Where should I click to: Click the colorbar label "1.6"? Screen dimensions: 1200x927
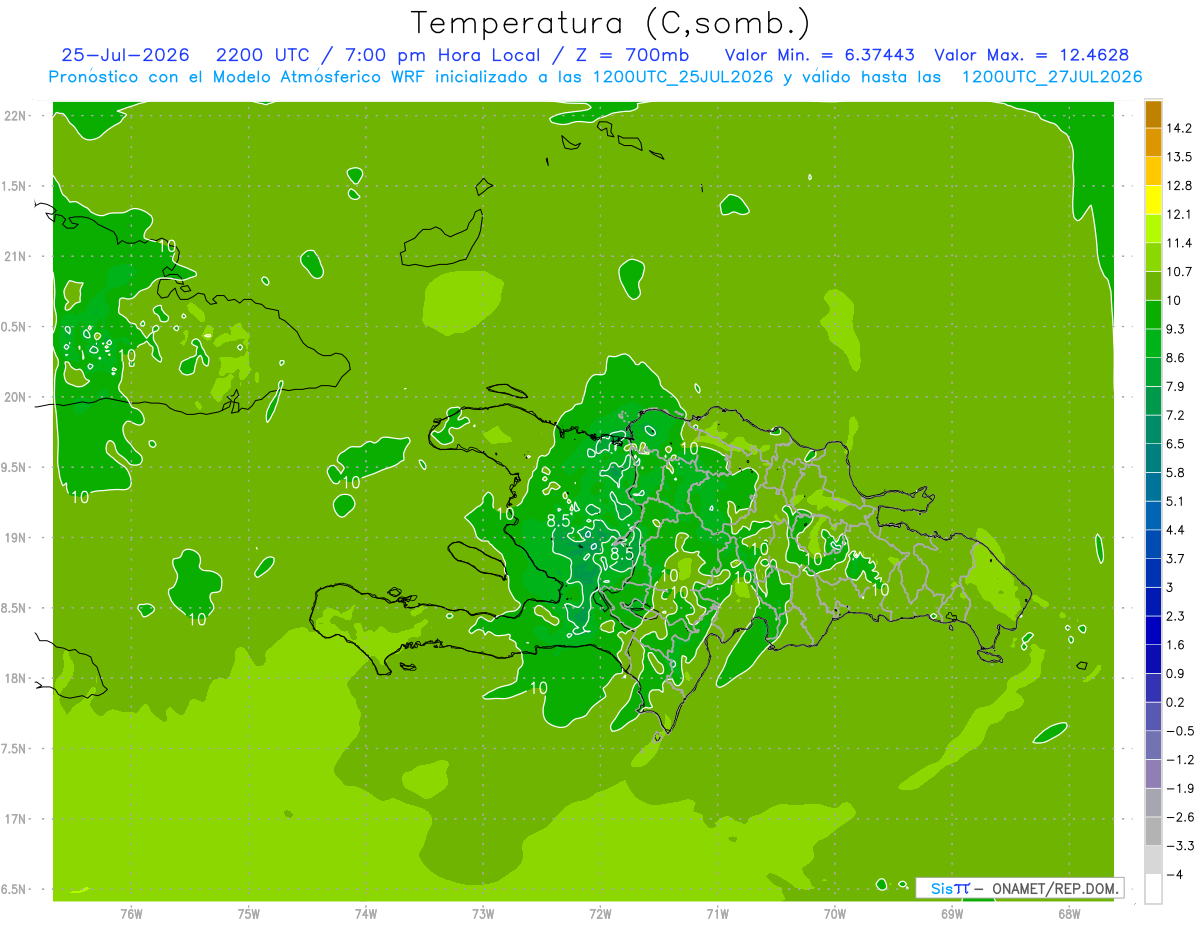point(1176,644)
